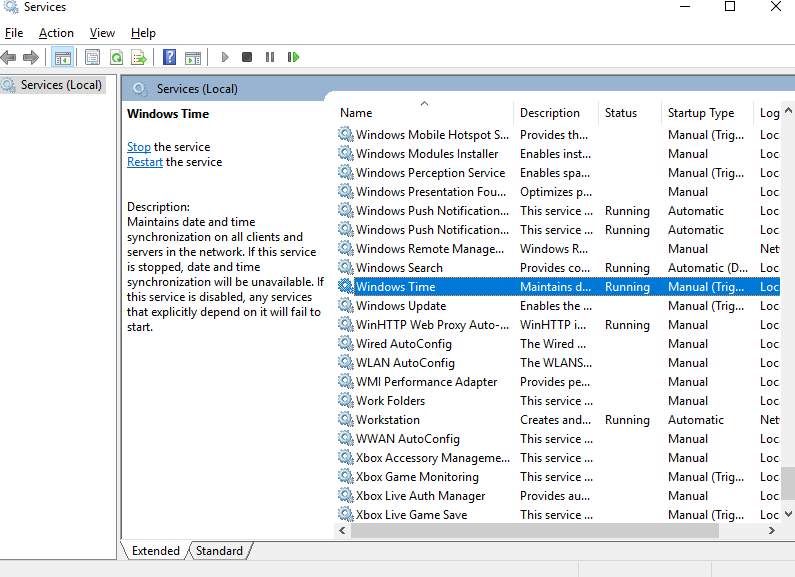This screenshot has height=577, width=795.
Task: Switch to the Standard tab
Action: click(x=219, y=551)
